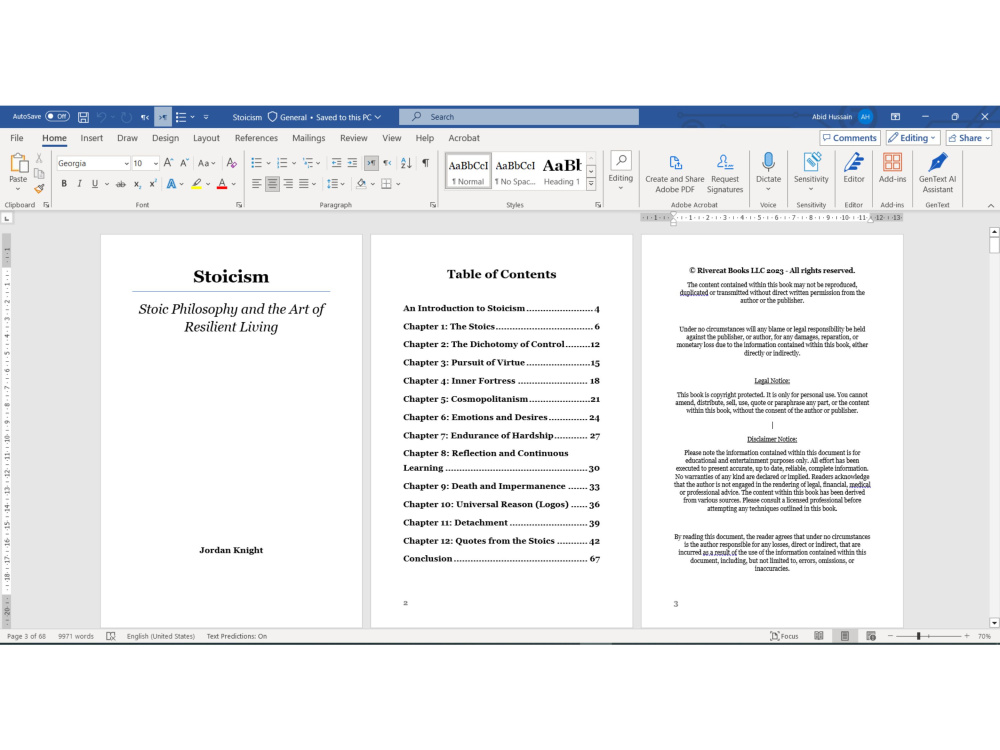Click Create and Share Adobe PDF
The height and width of the screenshot is (750, 1000).
tap(675, 172)
